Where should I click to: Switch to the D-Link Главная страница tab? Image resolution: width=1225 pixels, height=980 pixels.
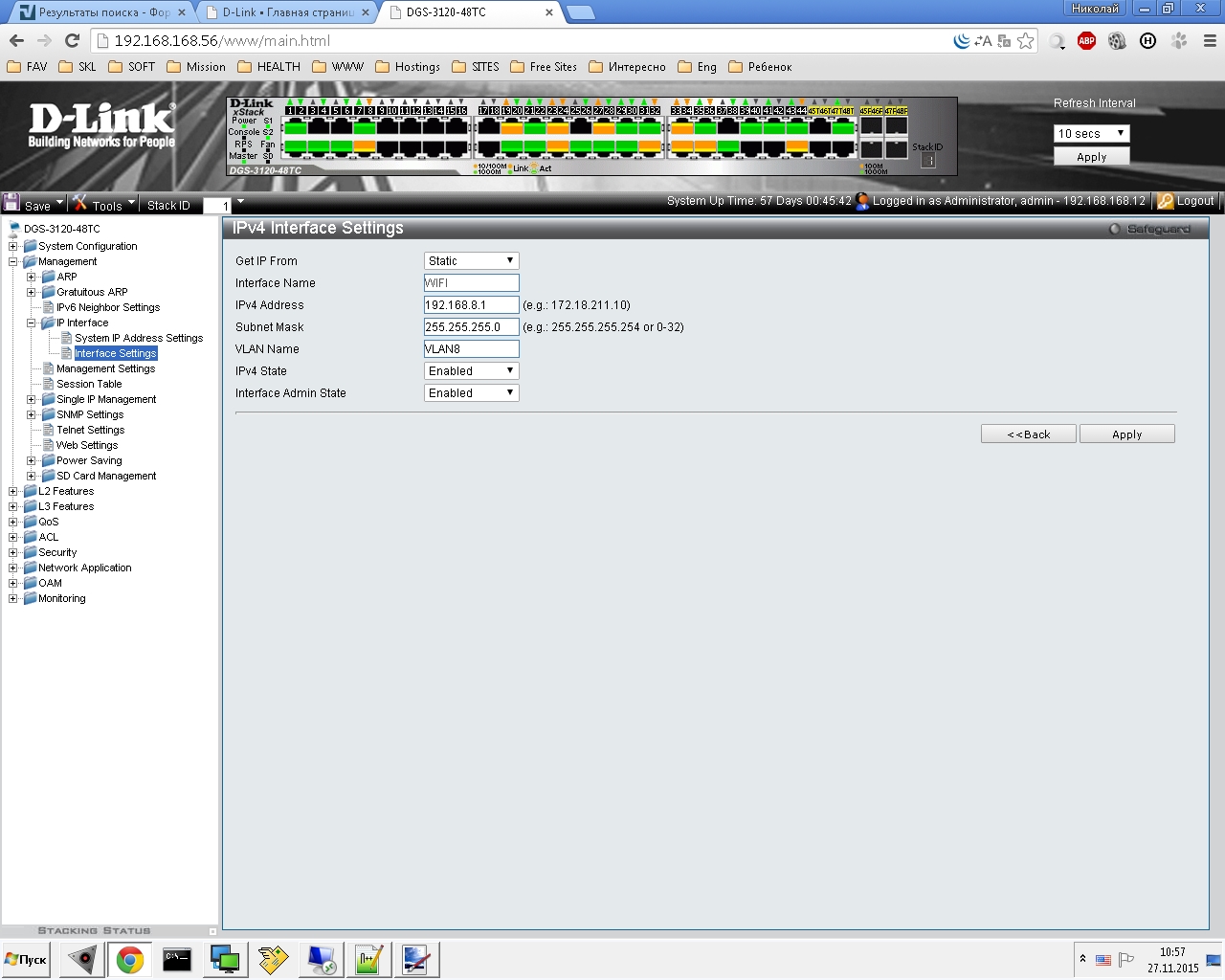pyautogui.click(x=287, y=12)
